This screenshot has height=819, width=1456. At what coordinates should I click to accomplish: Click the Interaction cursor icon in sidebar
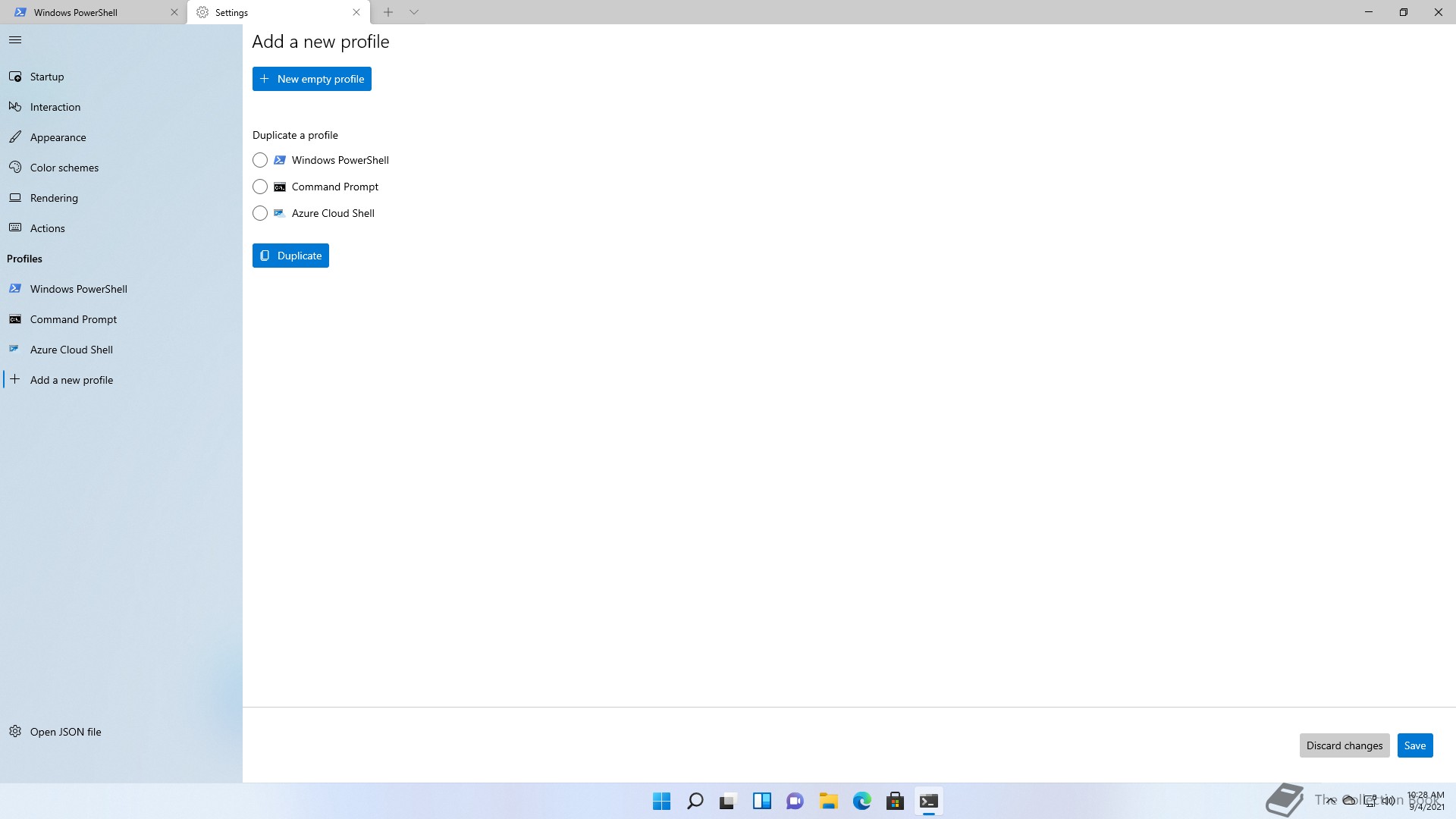pos(15,107)
